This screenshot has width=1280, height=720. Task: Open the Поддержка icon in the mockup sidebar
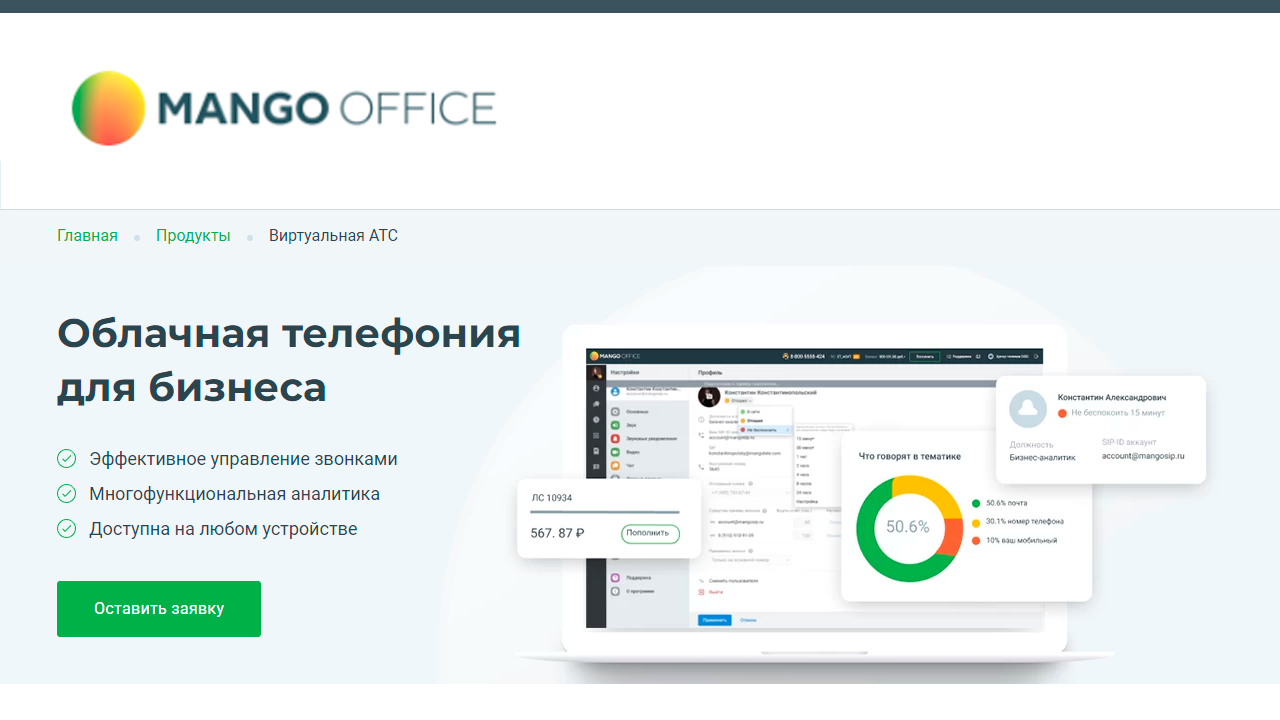(615, 577)
